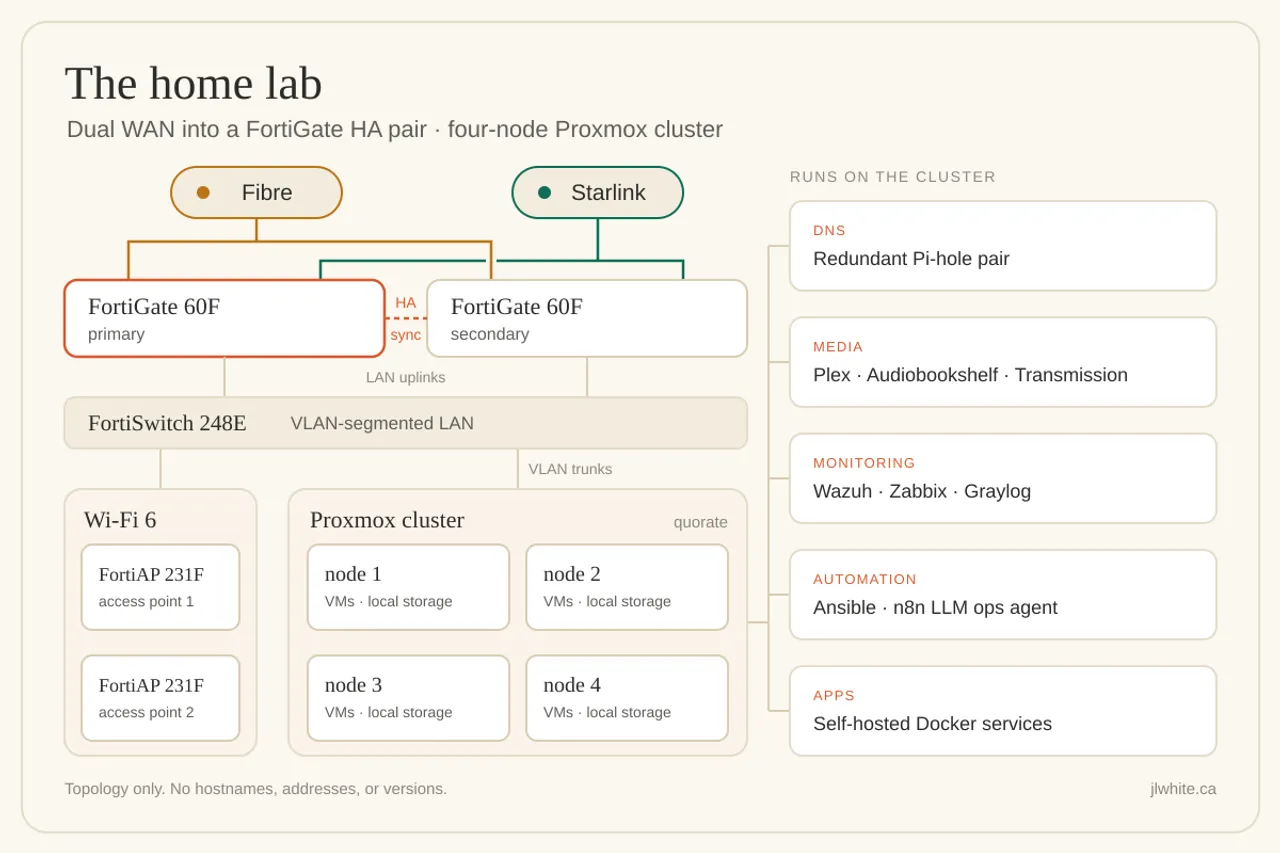Select the node 2 card
1280x853 pixels.
(x=627, y=587)
